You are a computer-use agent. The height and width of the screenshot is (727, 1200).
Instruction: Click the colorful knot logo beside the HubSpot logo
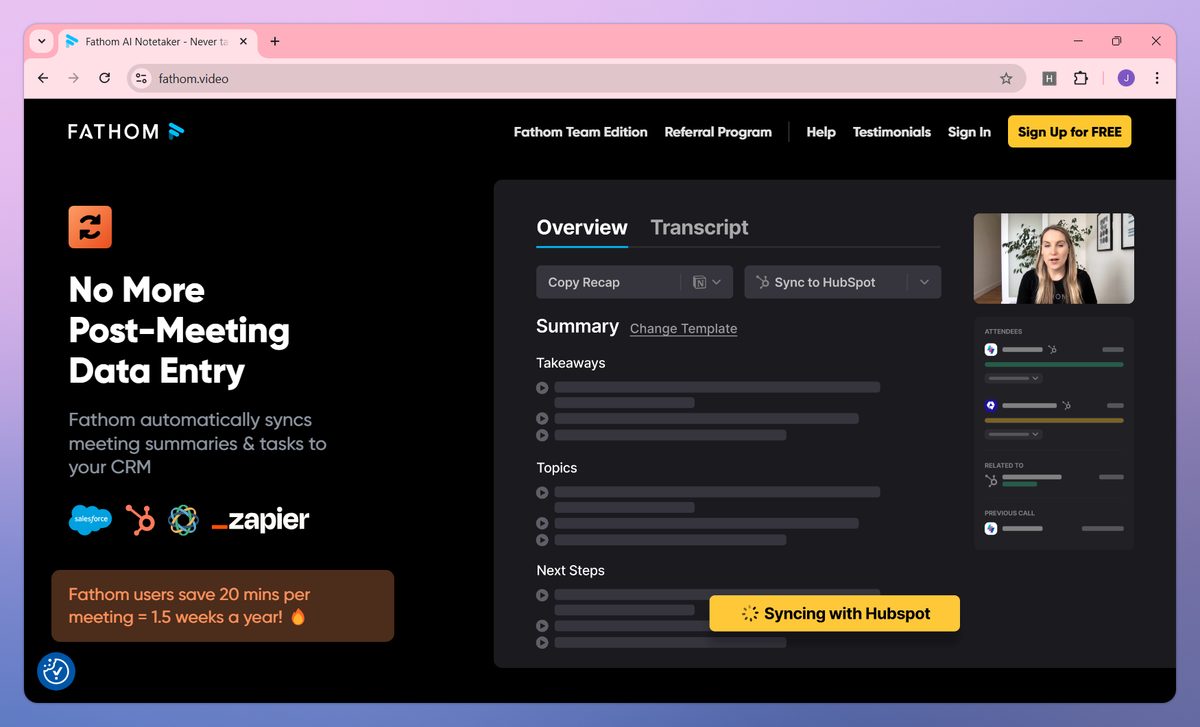183,520
